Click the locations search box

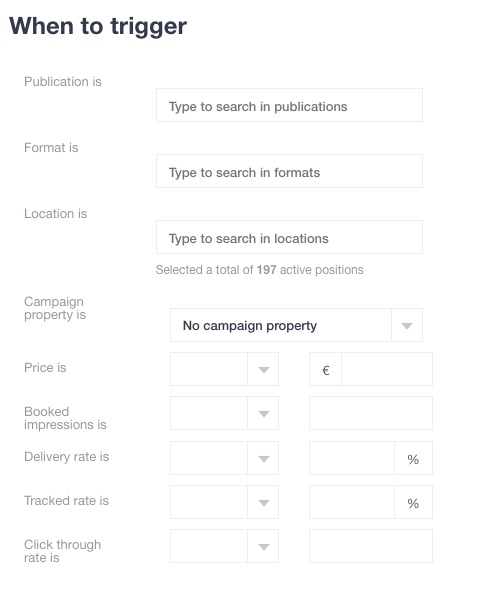tap(289, 237)
